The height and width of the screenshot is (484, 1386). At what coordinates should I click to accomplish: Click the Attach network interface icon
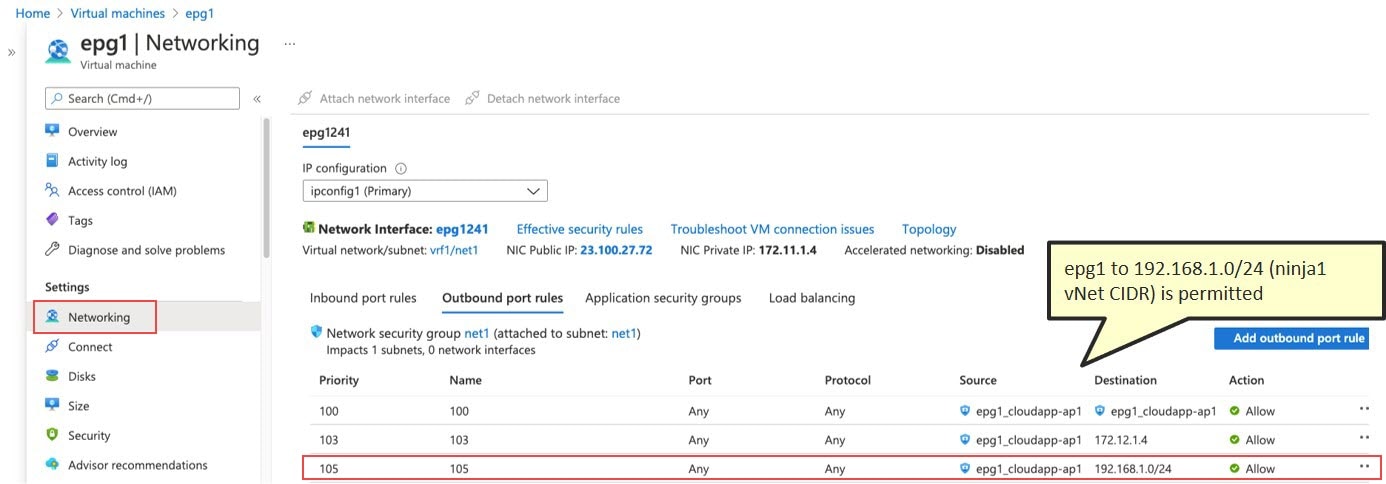tap(305, 98)
